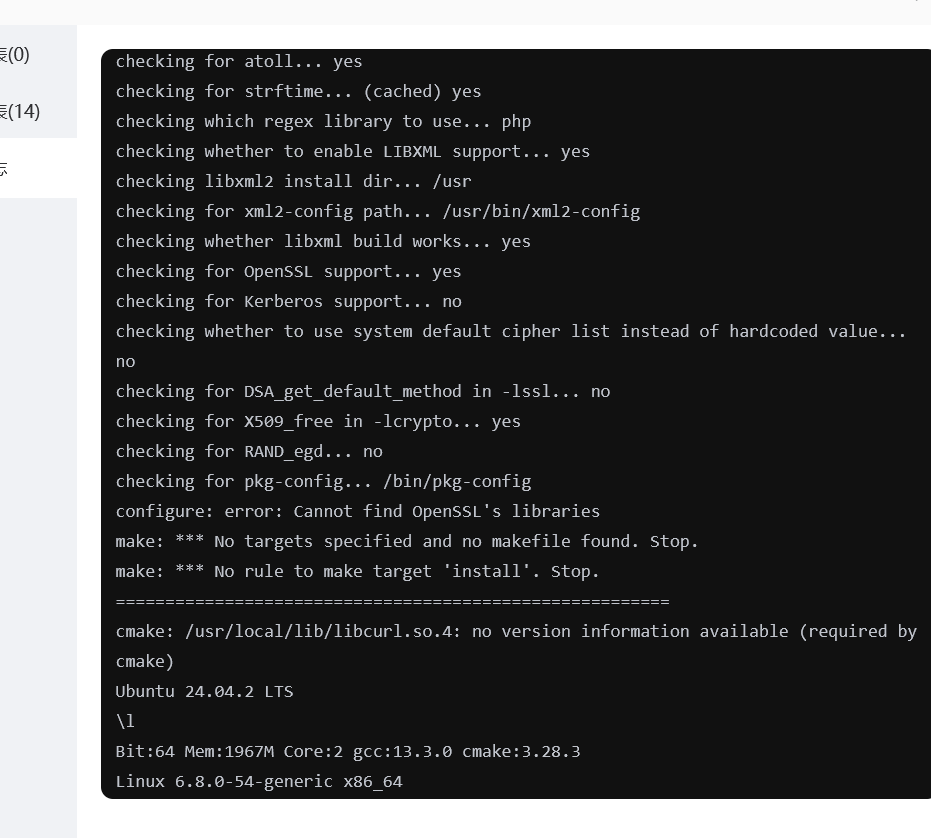The height and width of the screenshot is (838, 931).
Task: Click the 'which regex library to use' line
Action: [323, 122]
